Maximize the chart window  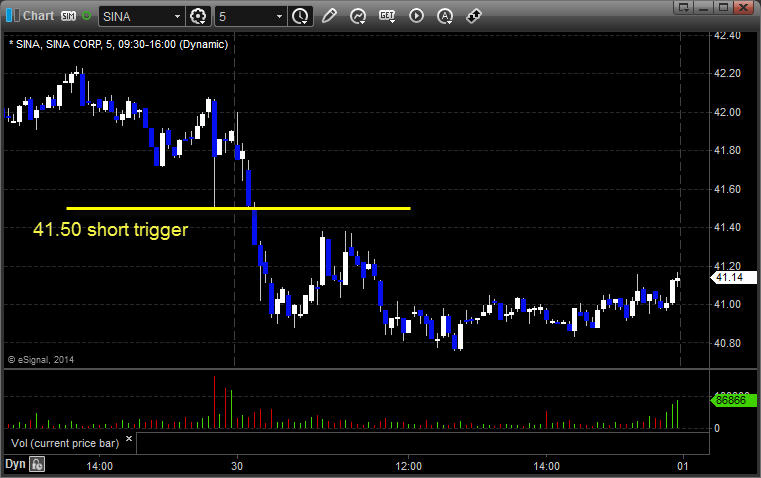[724, 7]
